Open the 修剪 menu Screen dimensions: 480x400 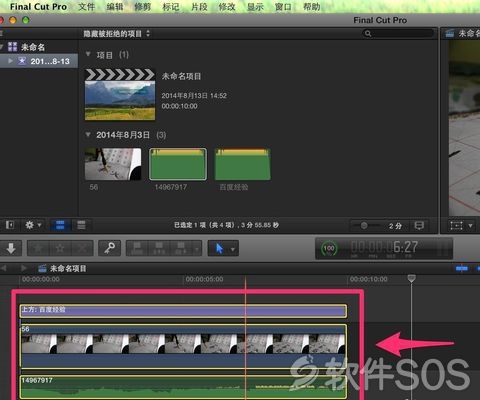click(x=143, y=7)
